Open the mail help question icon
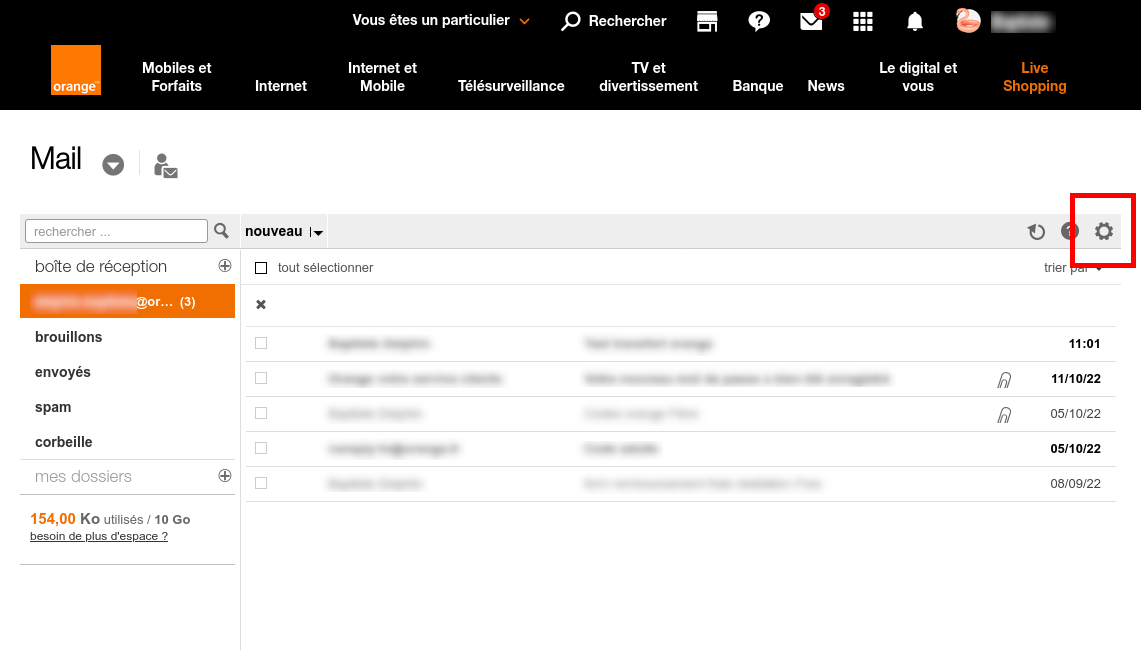1141x650 pixels. [x=1070, y=231]
